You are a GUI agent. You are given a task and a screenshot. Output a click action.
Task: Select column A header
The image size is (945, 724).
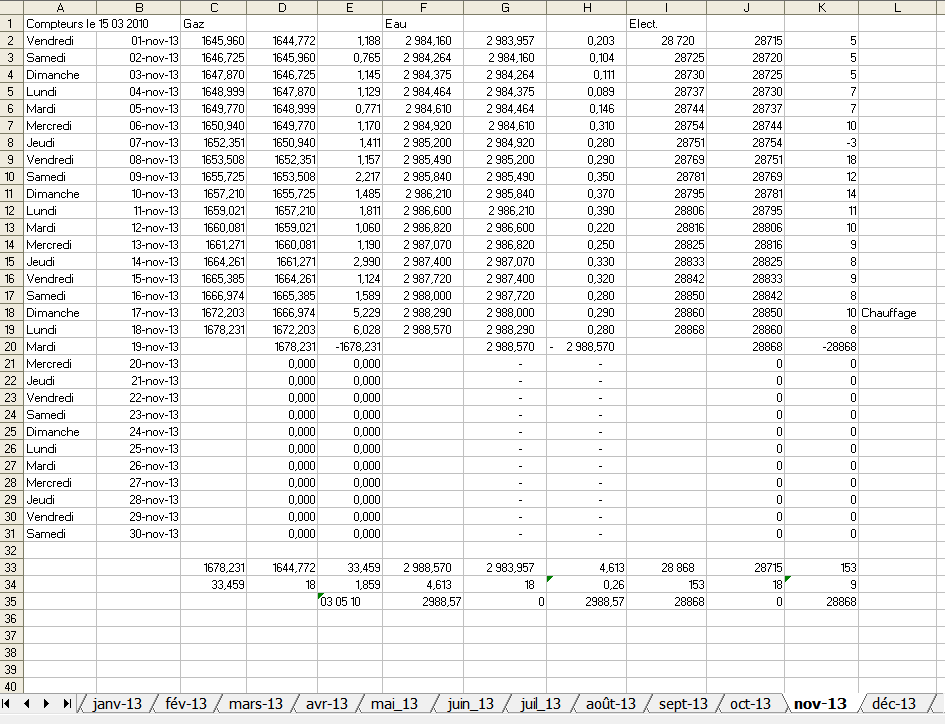click(60, 7)
